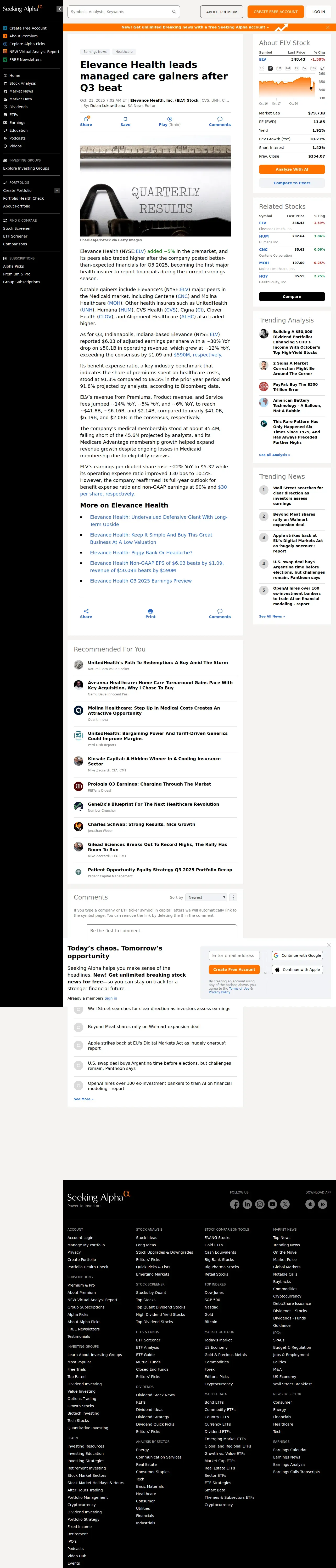The image size is (336, 1568).
Task: Open See All News link
Action: (x=272, y=616)
